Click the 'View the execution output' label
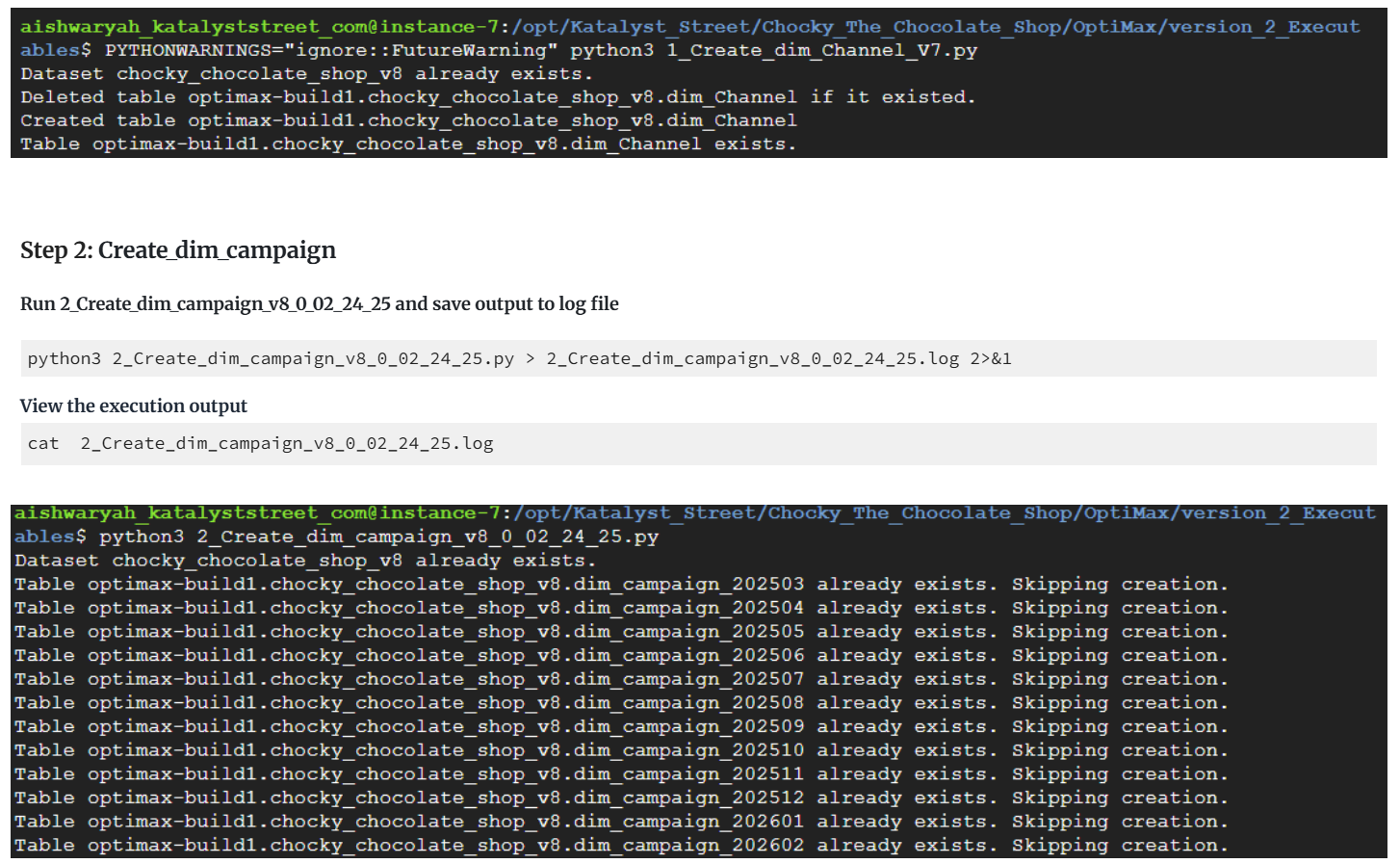The height and width of the screenshot is (864, 1400). [134, 406]
